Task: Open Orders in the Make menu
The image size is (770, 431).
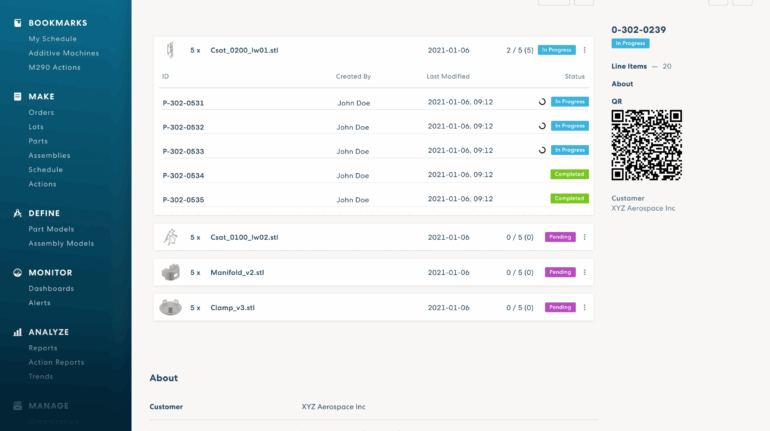Action: point(41,112)
